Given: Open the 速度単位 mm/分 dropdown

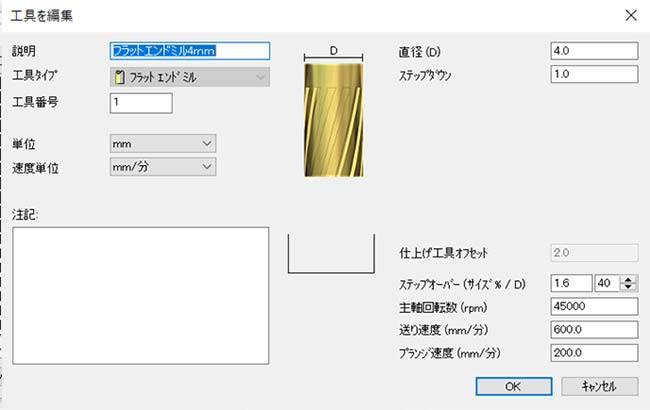Looking at the screenshot, I should (x=163, y=167).
